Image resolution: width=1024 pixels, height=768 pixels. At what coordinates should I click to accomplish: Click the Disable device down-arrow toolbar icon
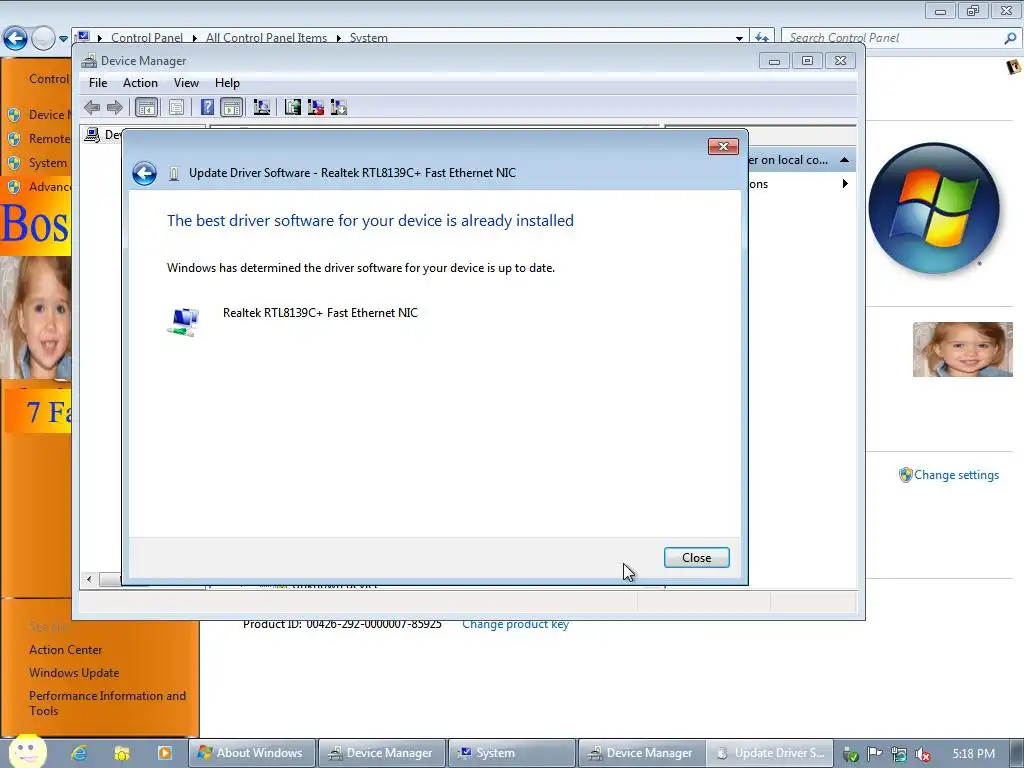click(338, 107)
